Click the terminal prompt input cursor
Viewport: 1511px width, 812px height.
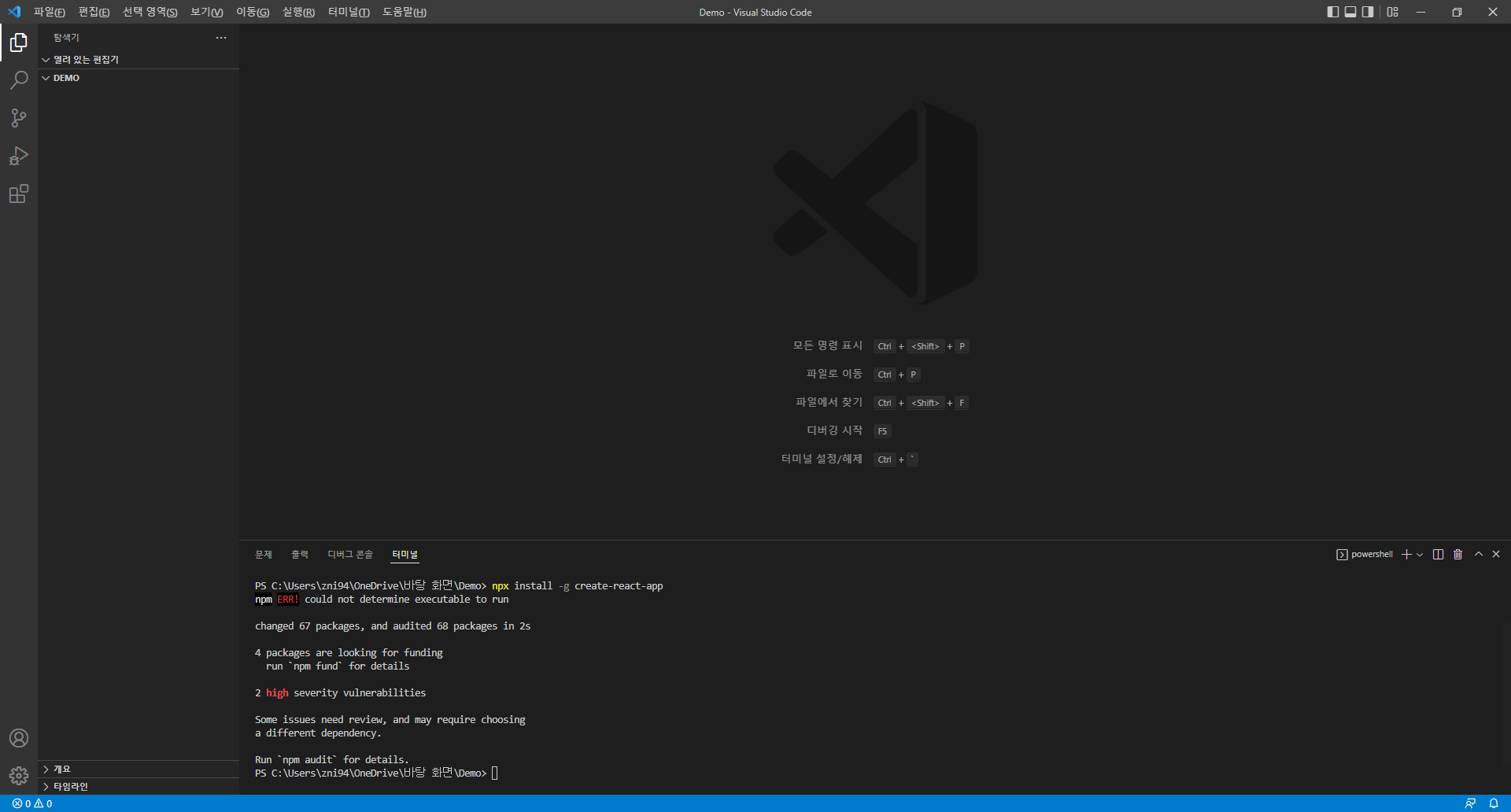pos(495,773)
